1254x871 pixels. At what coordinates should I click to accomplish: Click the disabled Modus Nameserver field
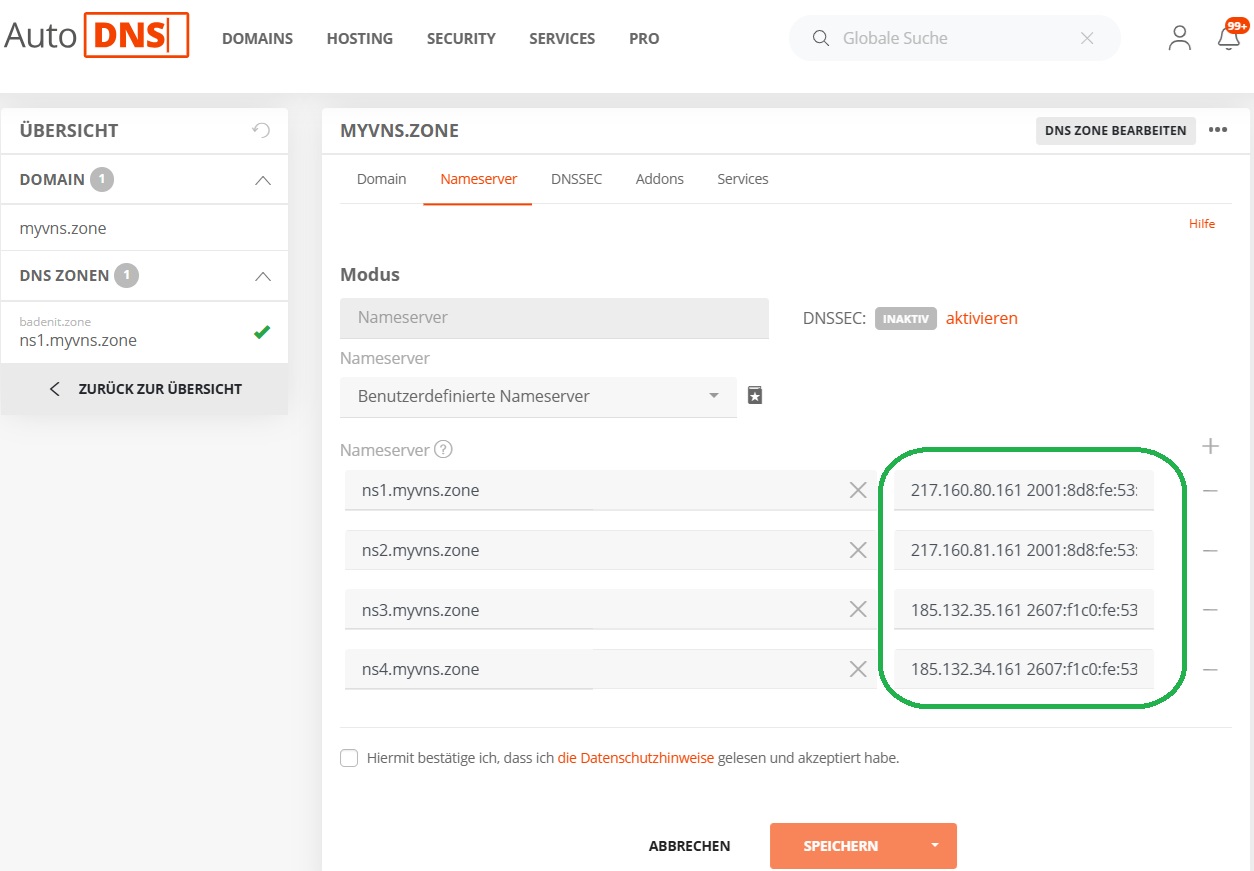[554, 318]
